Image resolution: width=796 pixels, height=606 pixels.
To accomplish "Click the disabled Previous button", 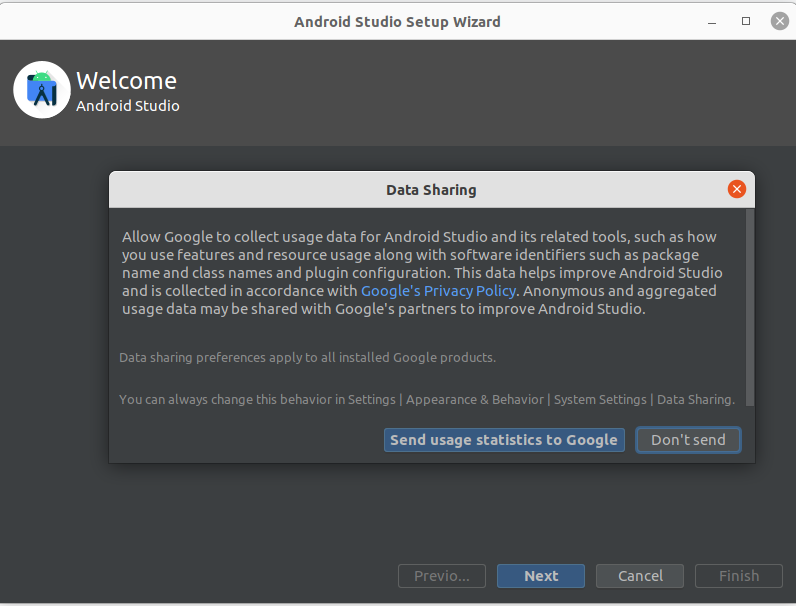I will click(441, 576).
